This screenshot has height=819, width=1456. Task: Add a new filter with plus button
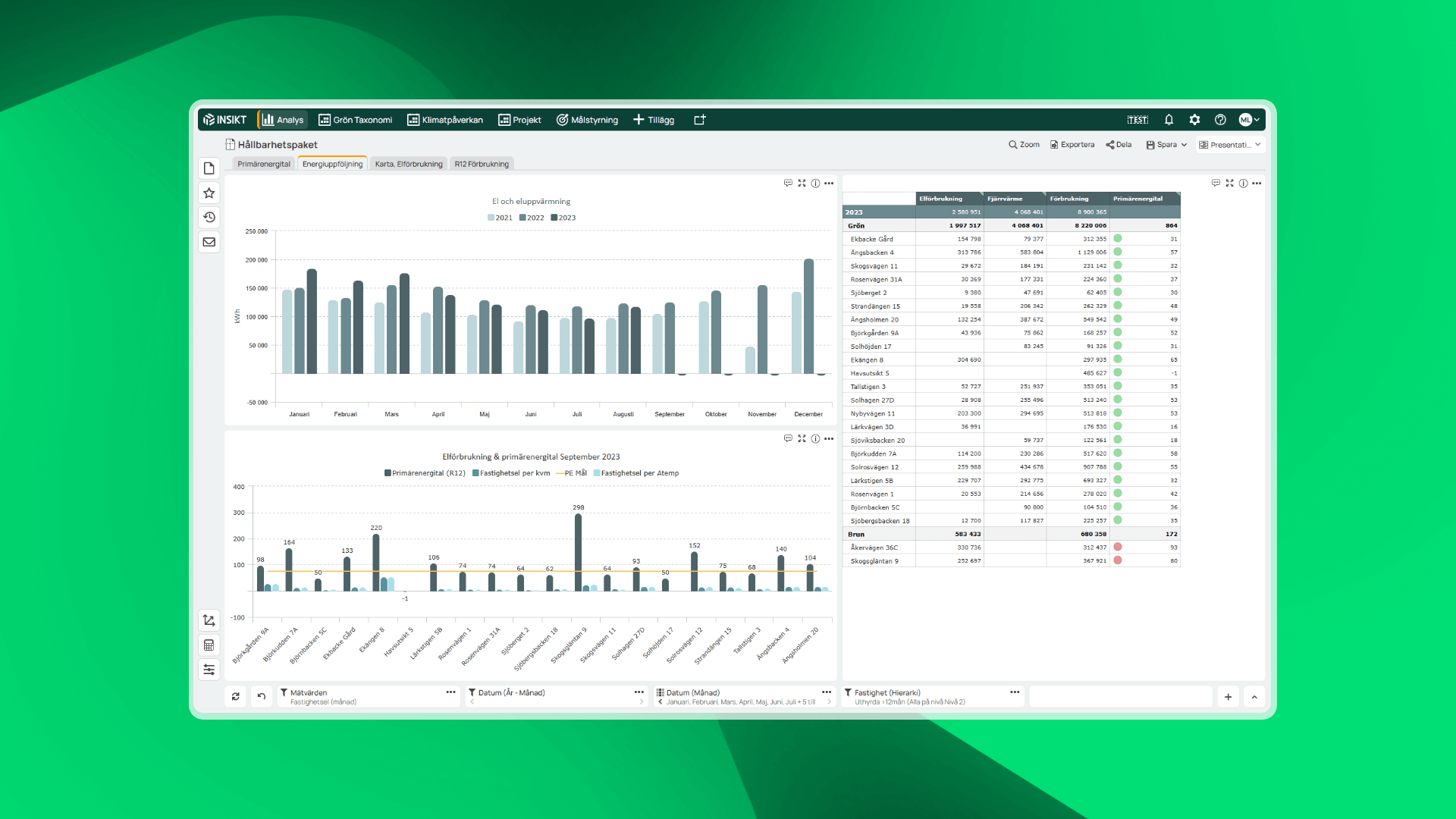click(1228, 697)
